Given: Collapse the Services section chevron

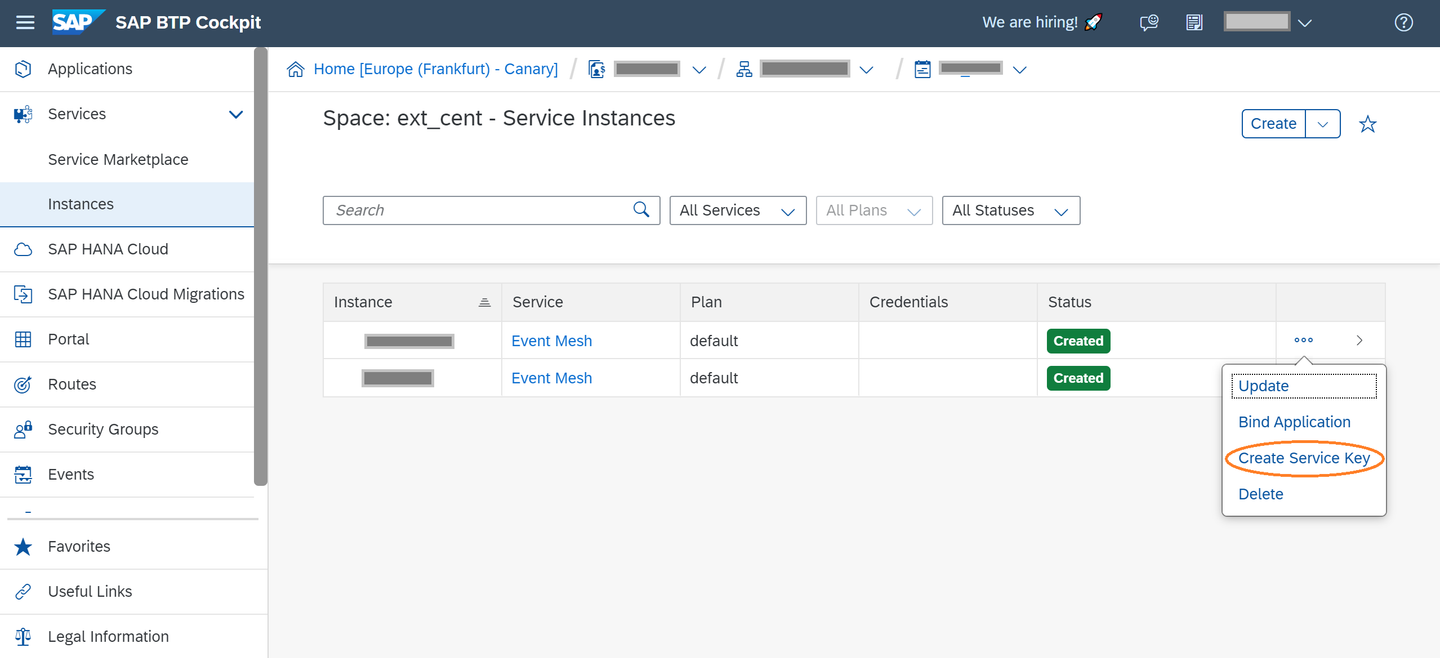Looking at the screenshot, I should [x=236, y=114].
